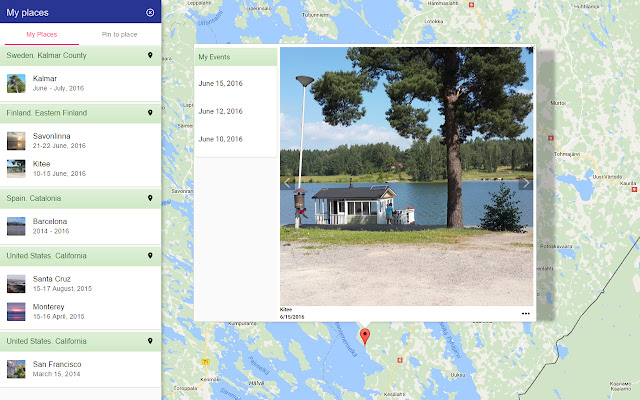Switch to the My Places tab
Viewport: 640px width, 400px height.
click(x=42, y=35)
